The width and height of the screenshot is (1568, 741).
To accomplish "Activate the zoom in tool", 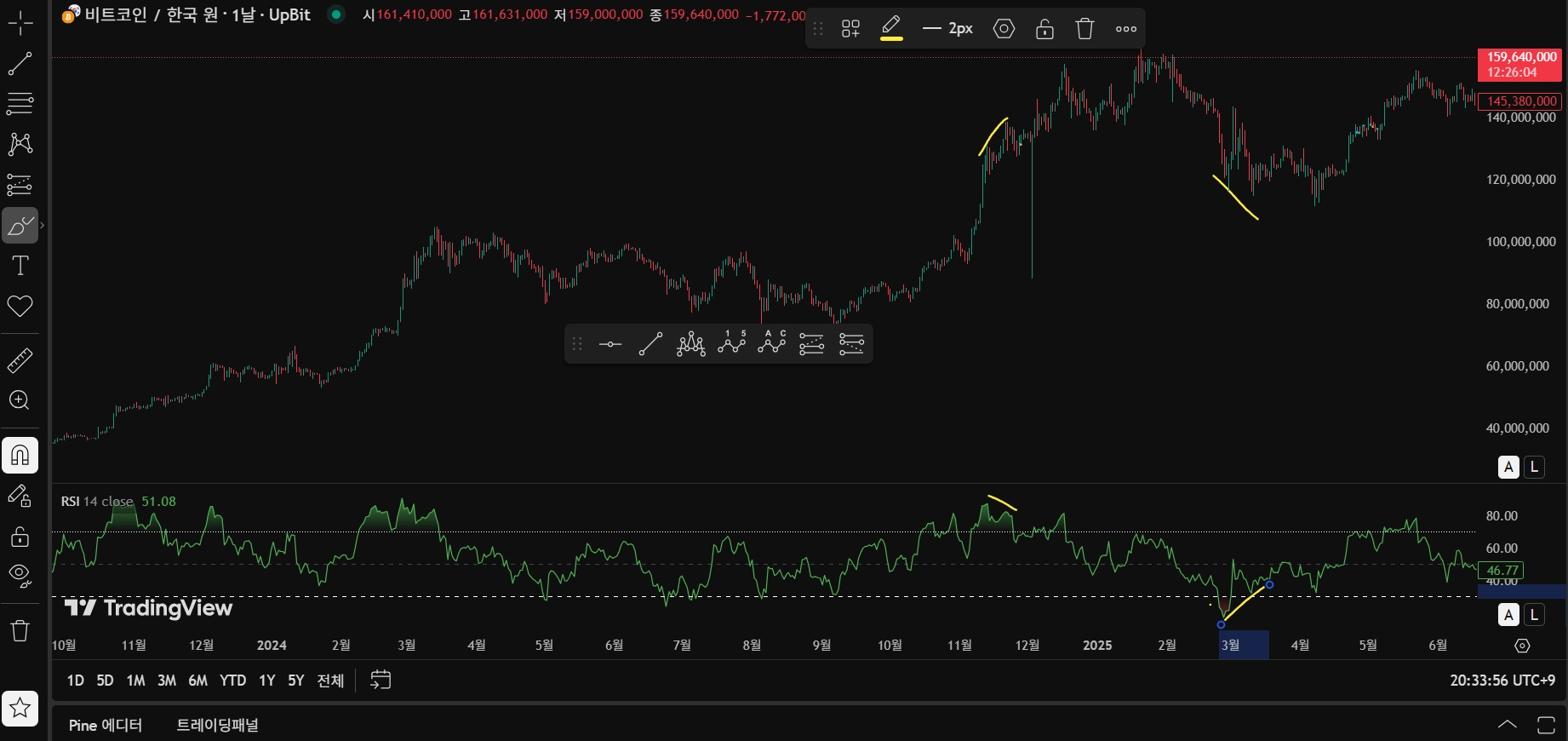I will coord(20,400).
